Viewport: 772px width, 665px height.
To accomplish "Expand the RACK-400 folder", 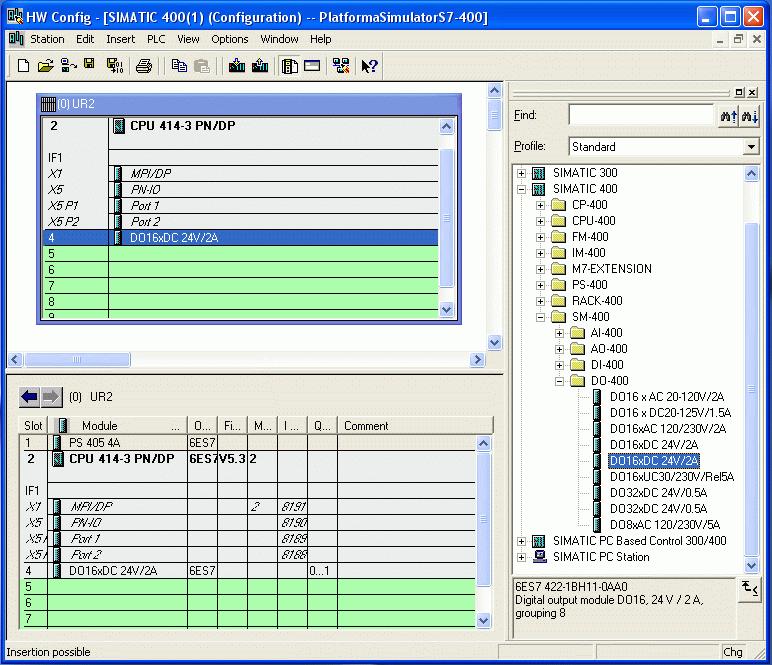I will [541, 301].
